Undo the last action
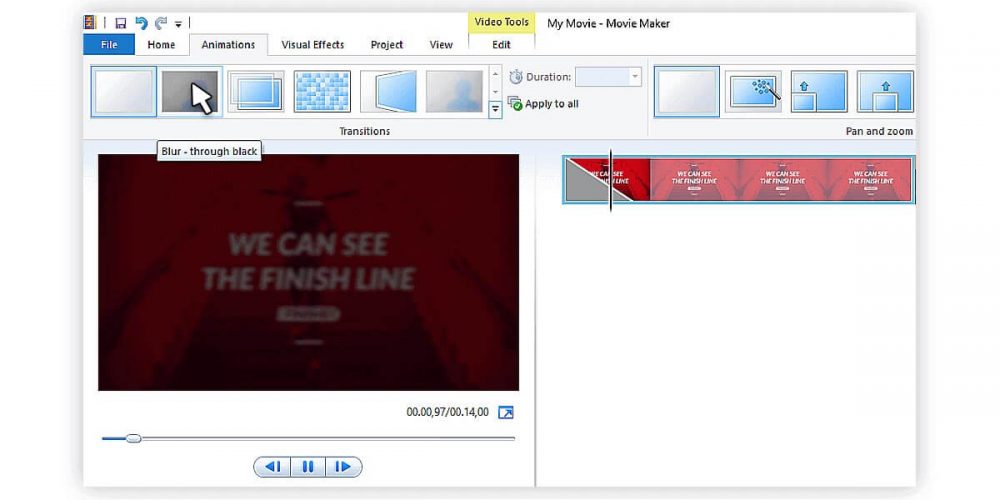Viewport: 1000px width, 500px height. pos(141,23)
